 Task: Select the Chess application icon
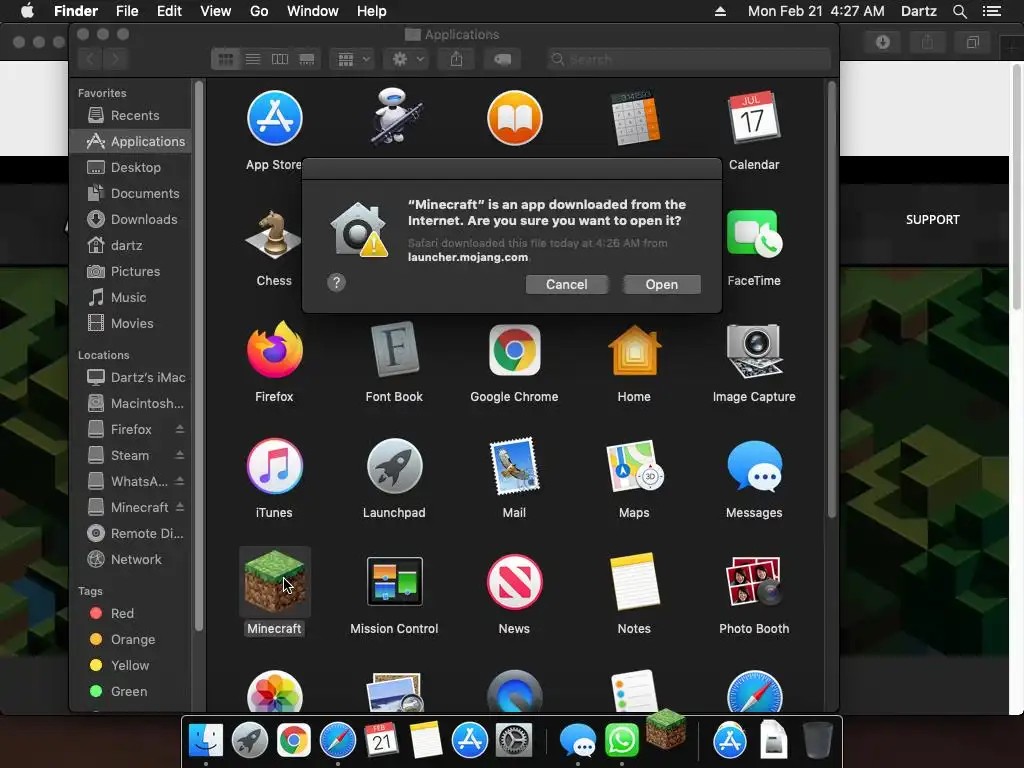[x=274, y=234]
